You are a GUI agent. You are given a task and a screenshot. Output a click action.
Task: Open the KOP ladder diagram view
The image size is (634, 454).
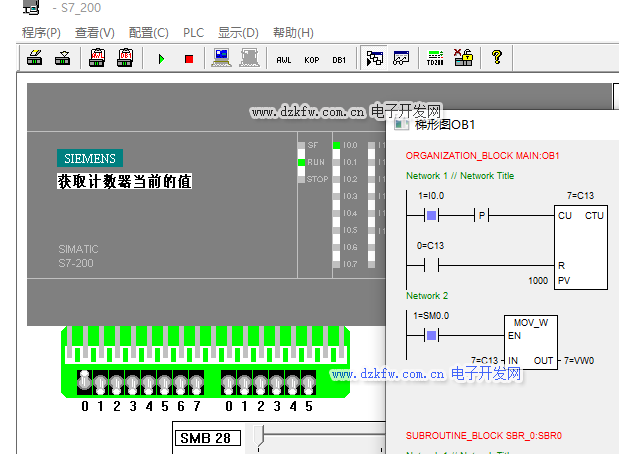click(x=312, y=59)
